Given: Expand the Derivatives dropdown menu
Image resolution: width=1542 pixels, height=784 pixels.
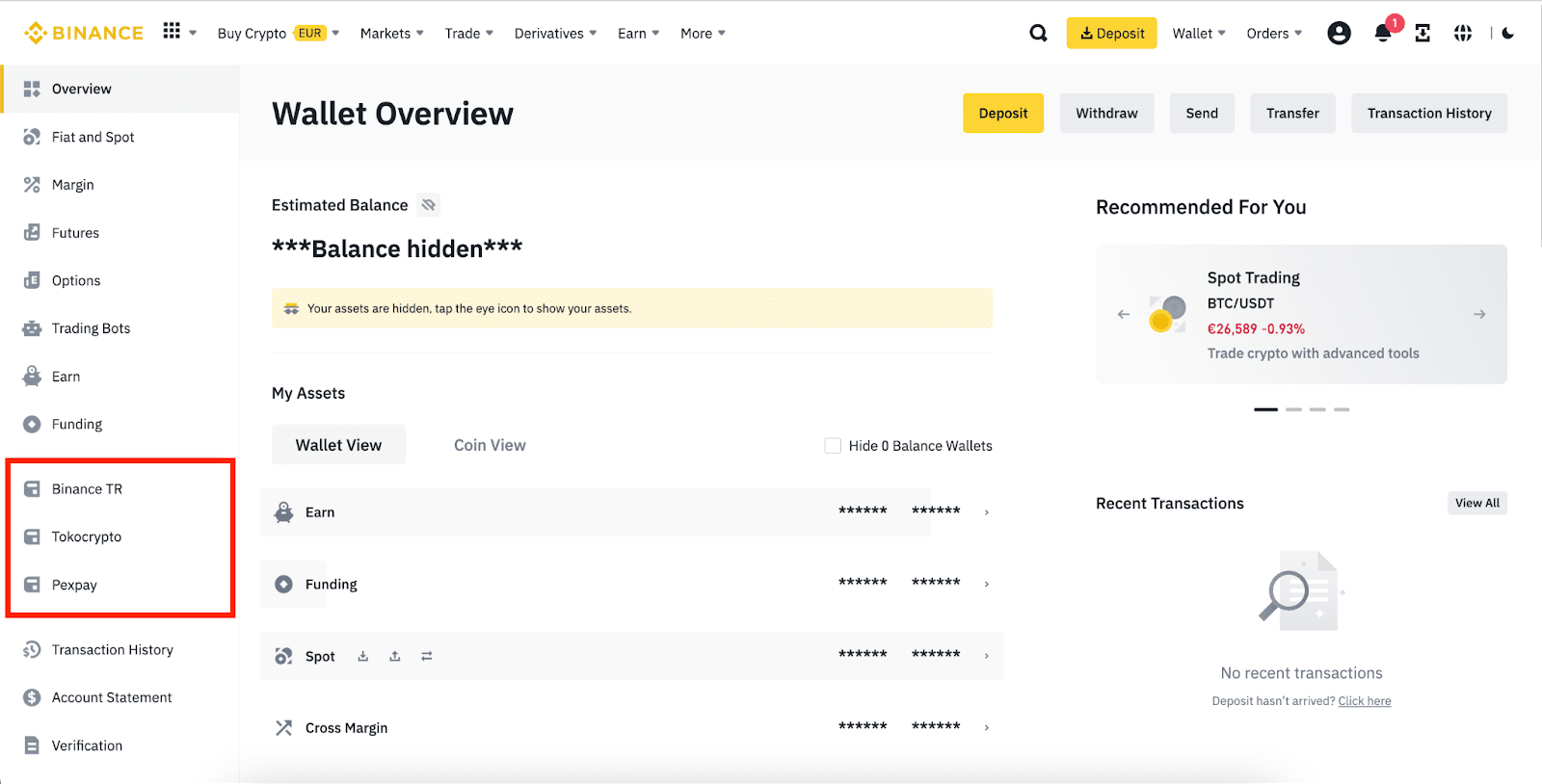Looking at the screenshot, I should pyautogui.click(x=555, y=34).
